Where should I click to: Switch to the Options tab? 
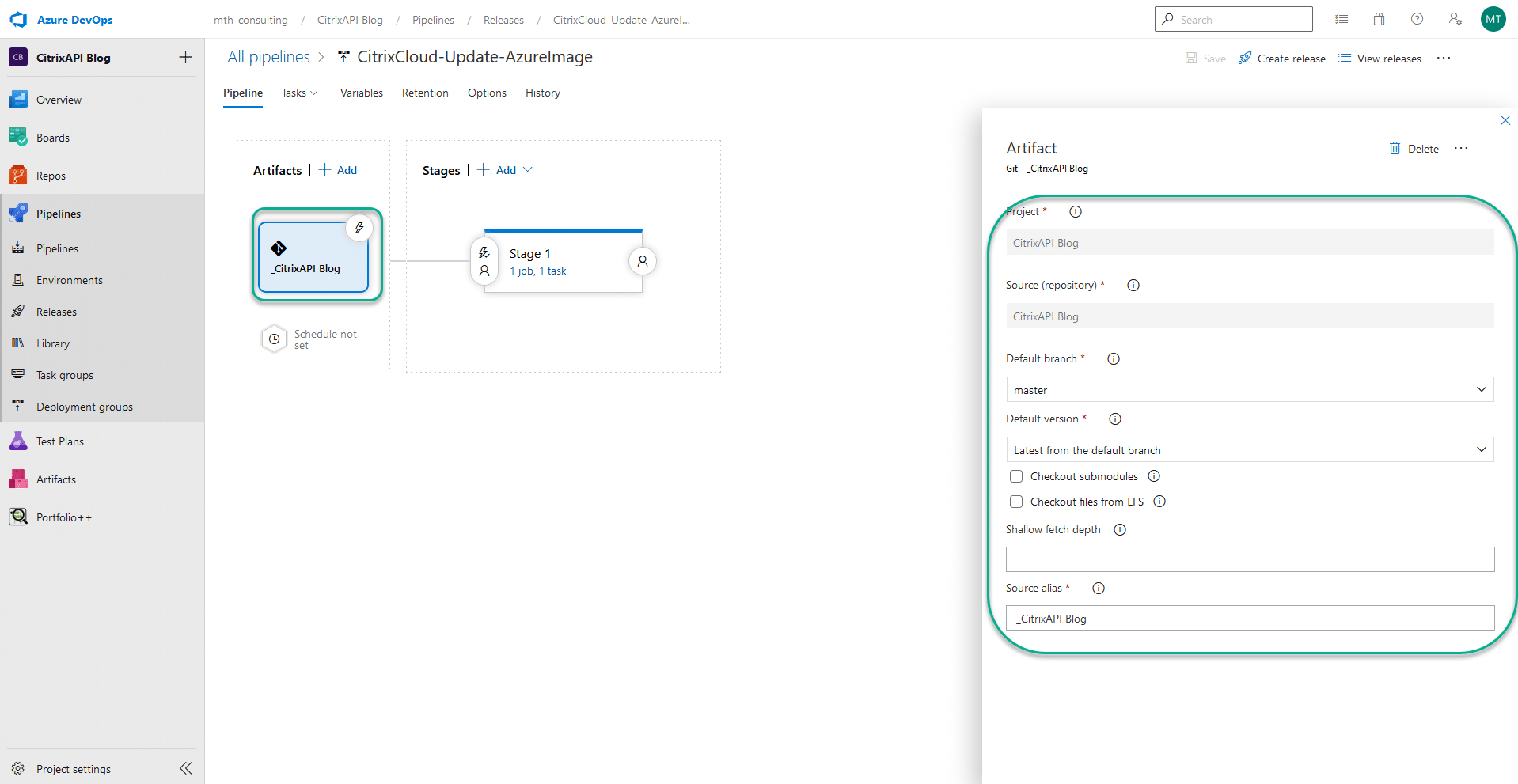click(487, 93)
